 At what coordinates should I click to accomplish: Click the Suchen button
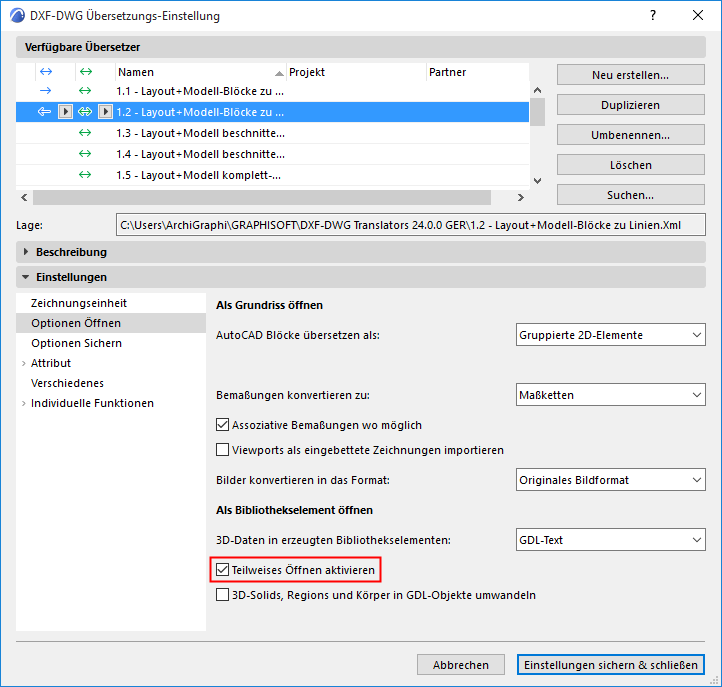(630, 195)
